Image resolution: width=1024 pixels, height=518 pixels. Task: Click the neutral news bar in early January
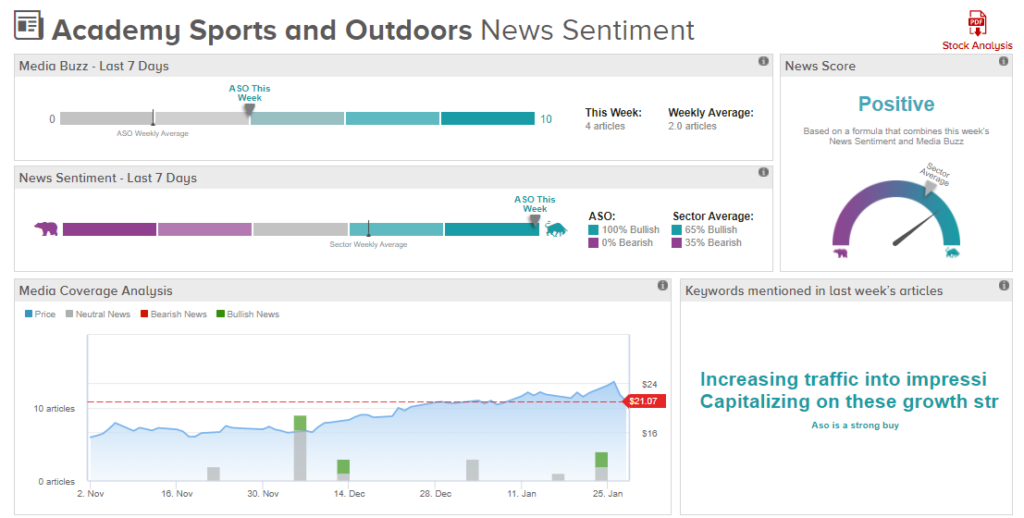point(472,470)
